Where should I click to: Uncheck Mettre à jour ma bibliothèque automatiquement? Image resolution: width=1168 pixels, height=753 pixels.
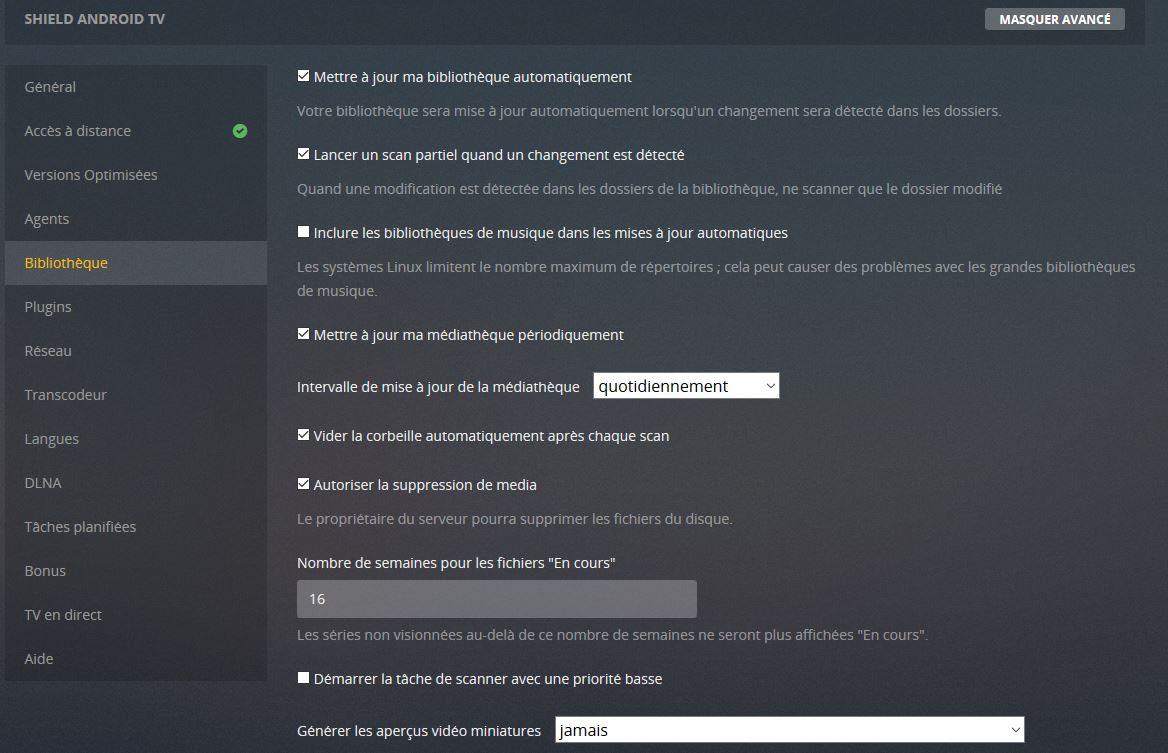click(303, 75)
